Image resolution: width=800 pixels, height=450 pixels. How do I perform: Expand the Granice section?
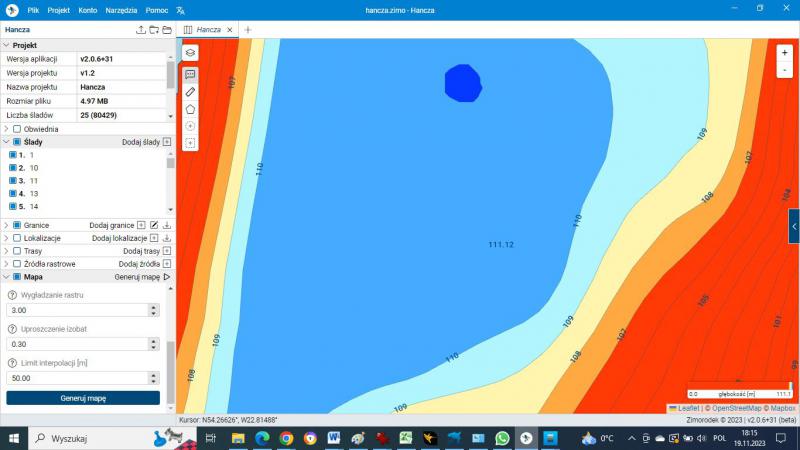(6, 225)
